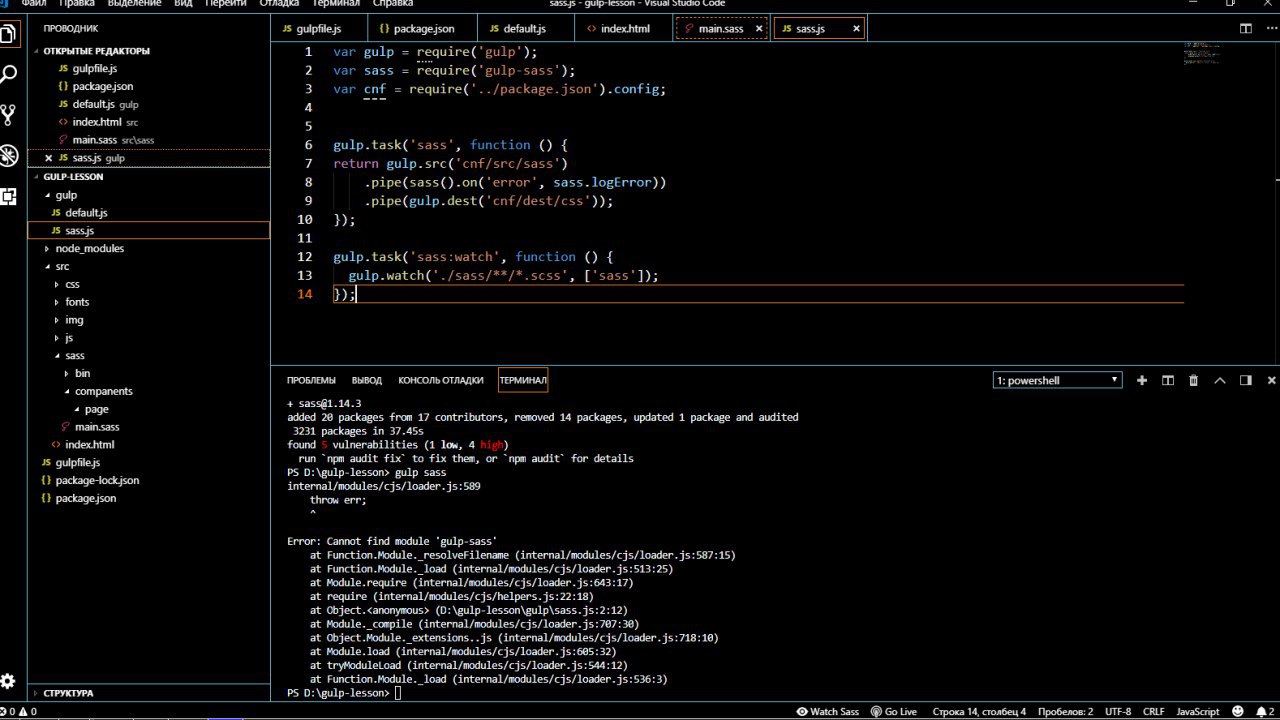Change the JavaScript language mode
This screenshot has height=720, width=1280.
point(1197,711)
